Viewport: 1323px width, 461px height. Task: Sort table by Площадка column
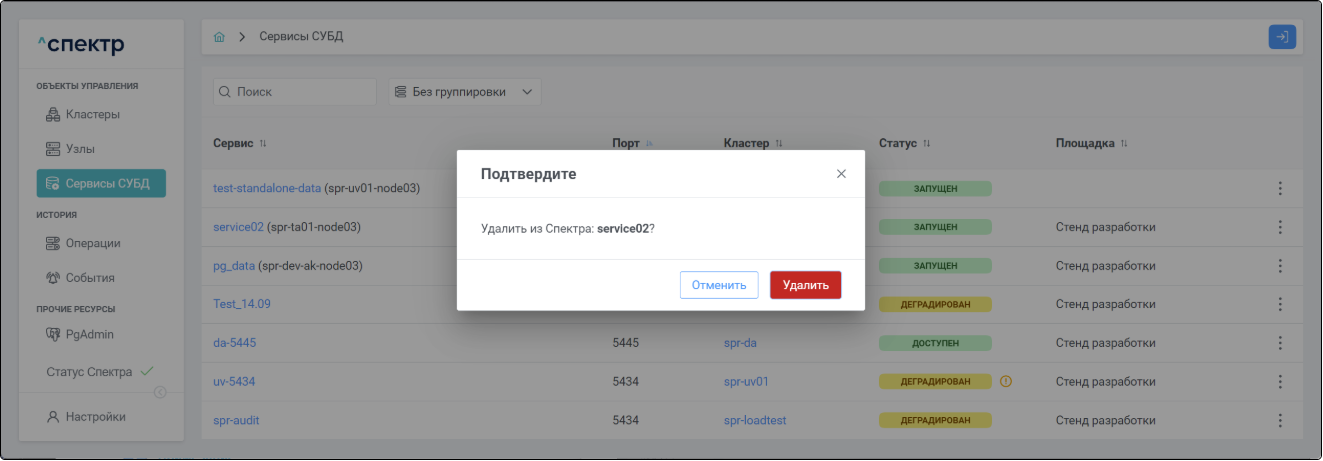coord(1124,144)
